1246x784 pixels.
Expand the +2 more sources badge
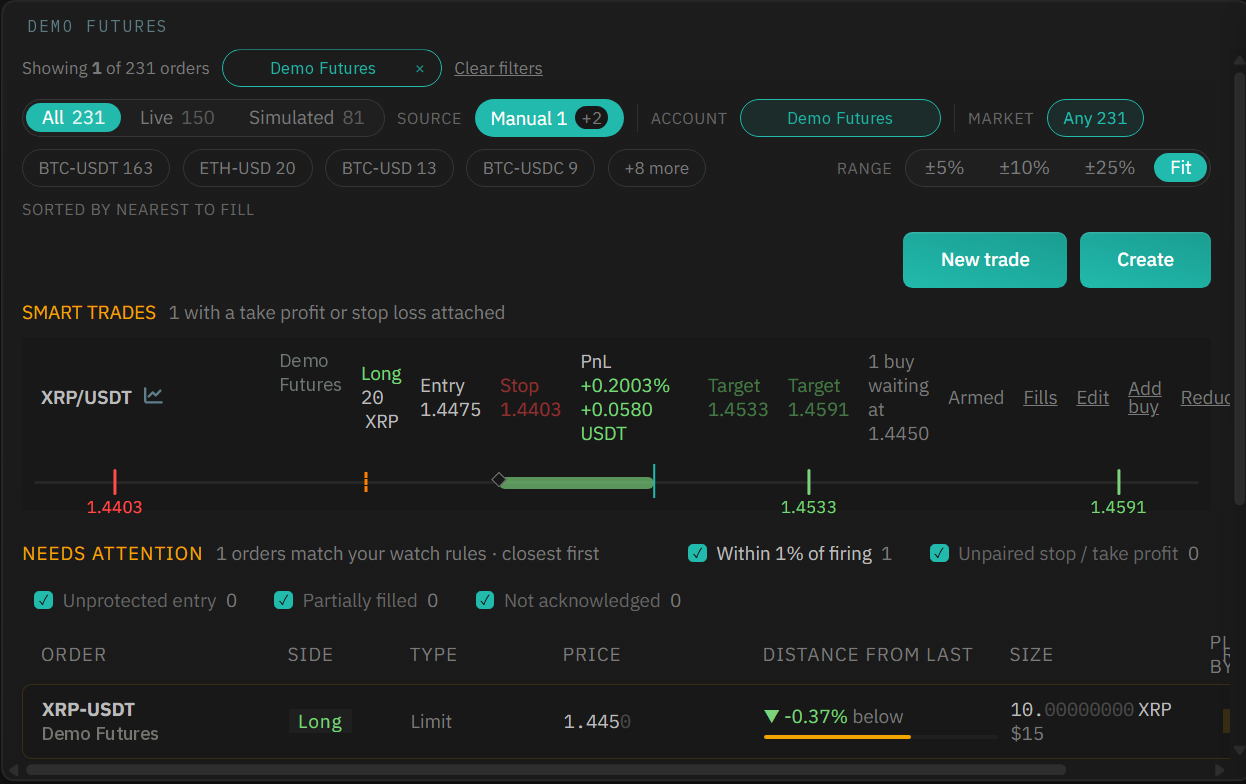click(x=592, y=118)
